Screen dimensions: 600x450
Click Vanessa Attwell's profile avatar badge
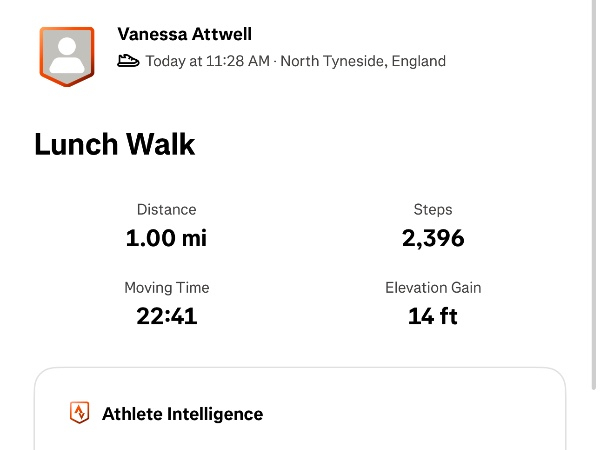click(66, 55)
